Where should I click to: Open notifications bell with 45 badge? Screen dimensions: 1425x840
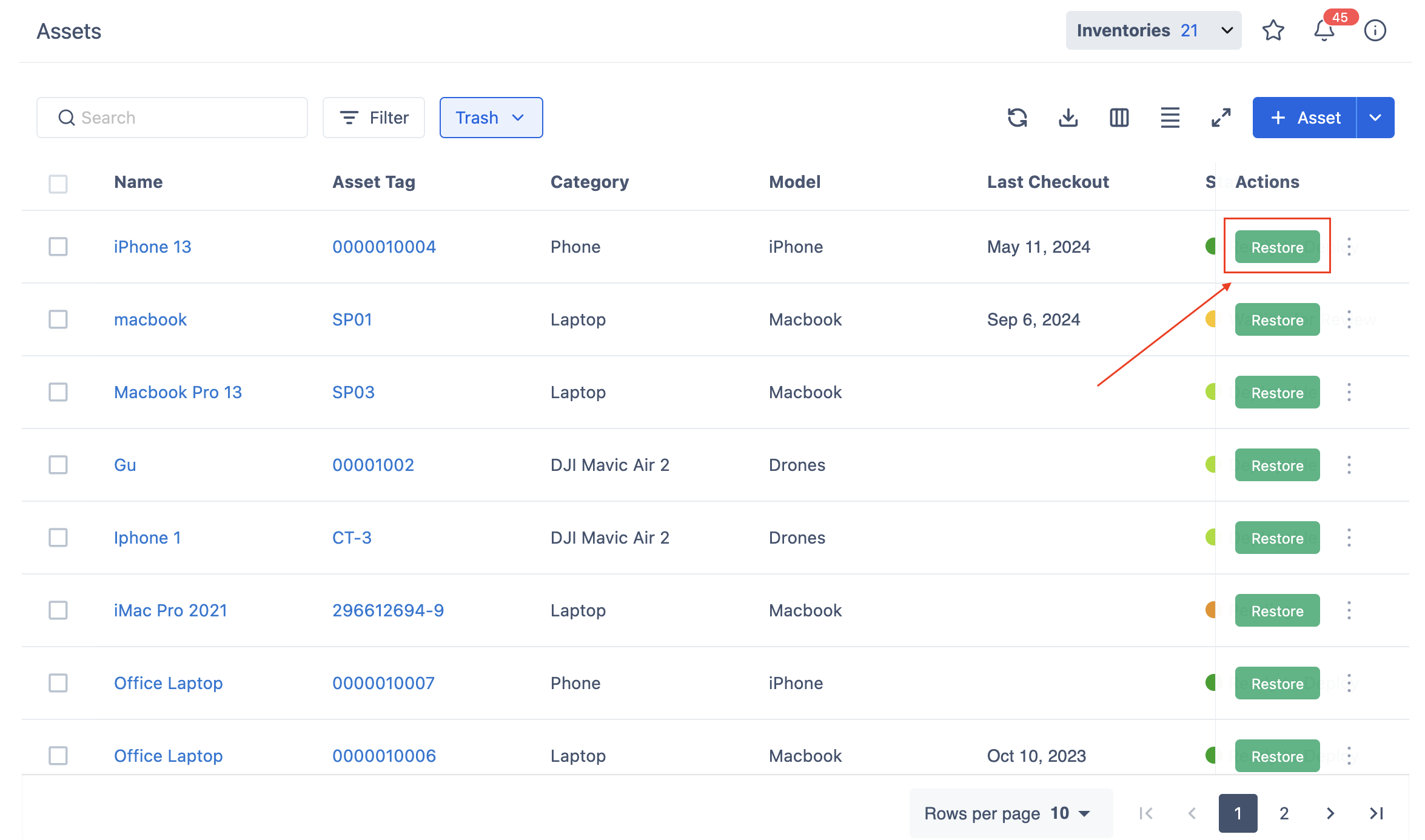tap(1324, 30)
